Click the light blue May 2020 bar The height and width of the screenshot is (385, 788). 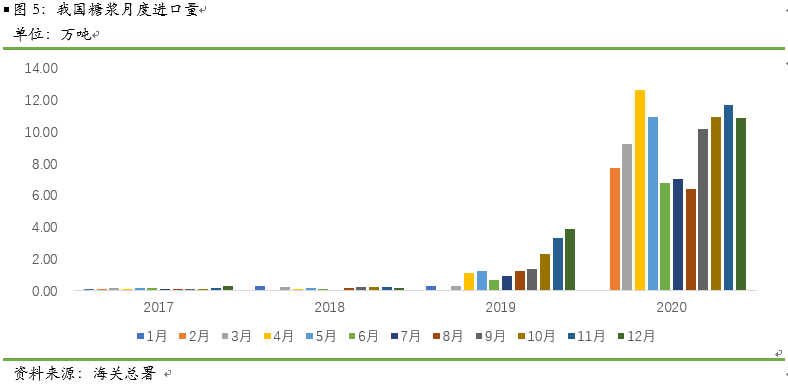pos(653,204)
